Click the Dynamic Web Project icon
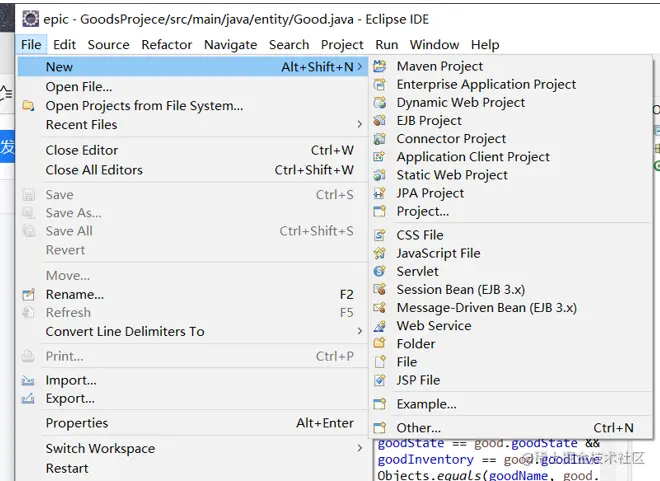 [x=379, y=102]
